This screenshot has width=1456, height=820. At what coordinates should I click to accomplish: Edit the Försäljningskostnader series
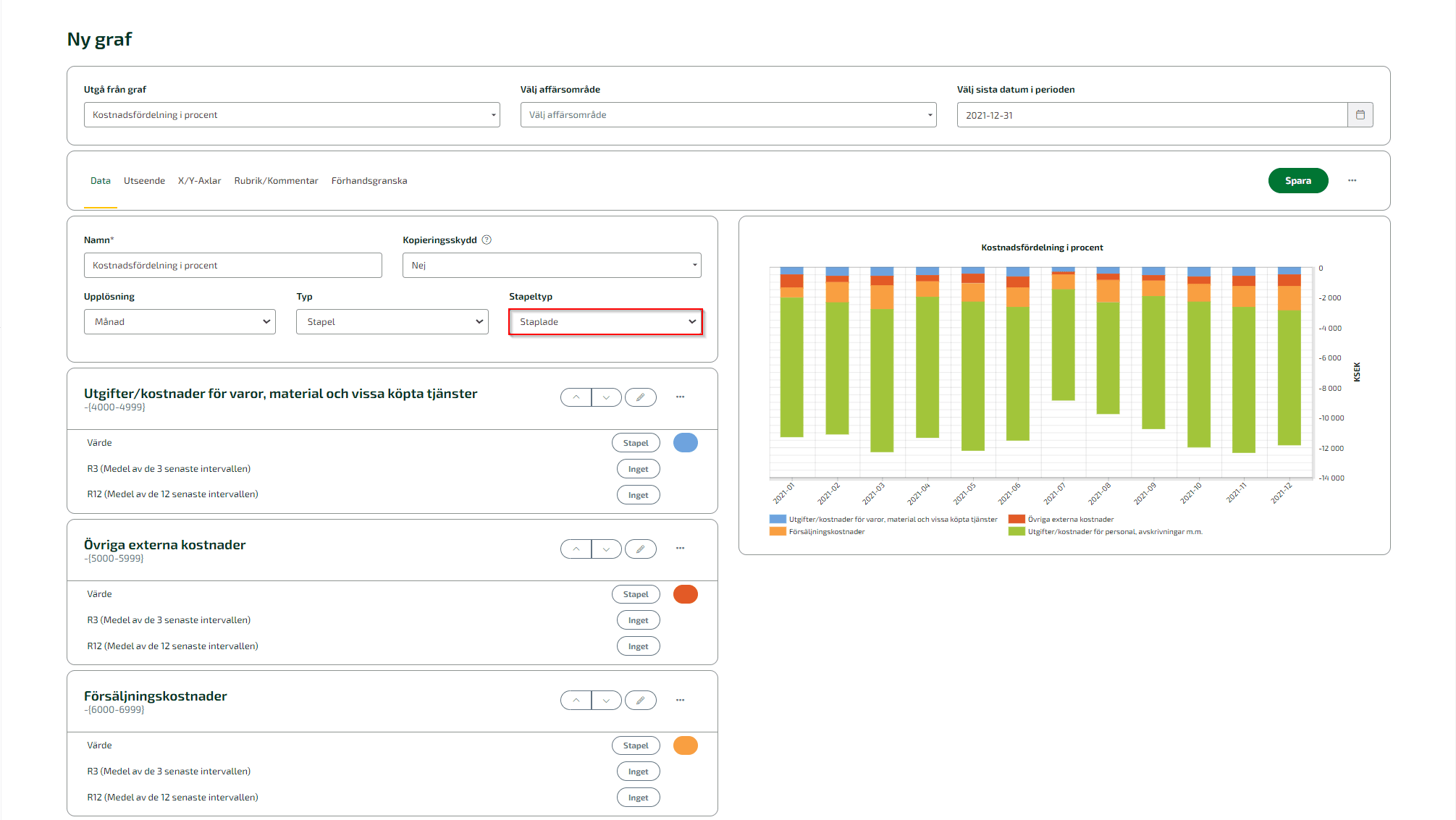click(640, 700)
